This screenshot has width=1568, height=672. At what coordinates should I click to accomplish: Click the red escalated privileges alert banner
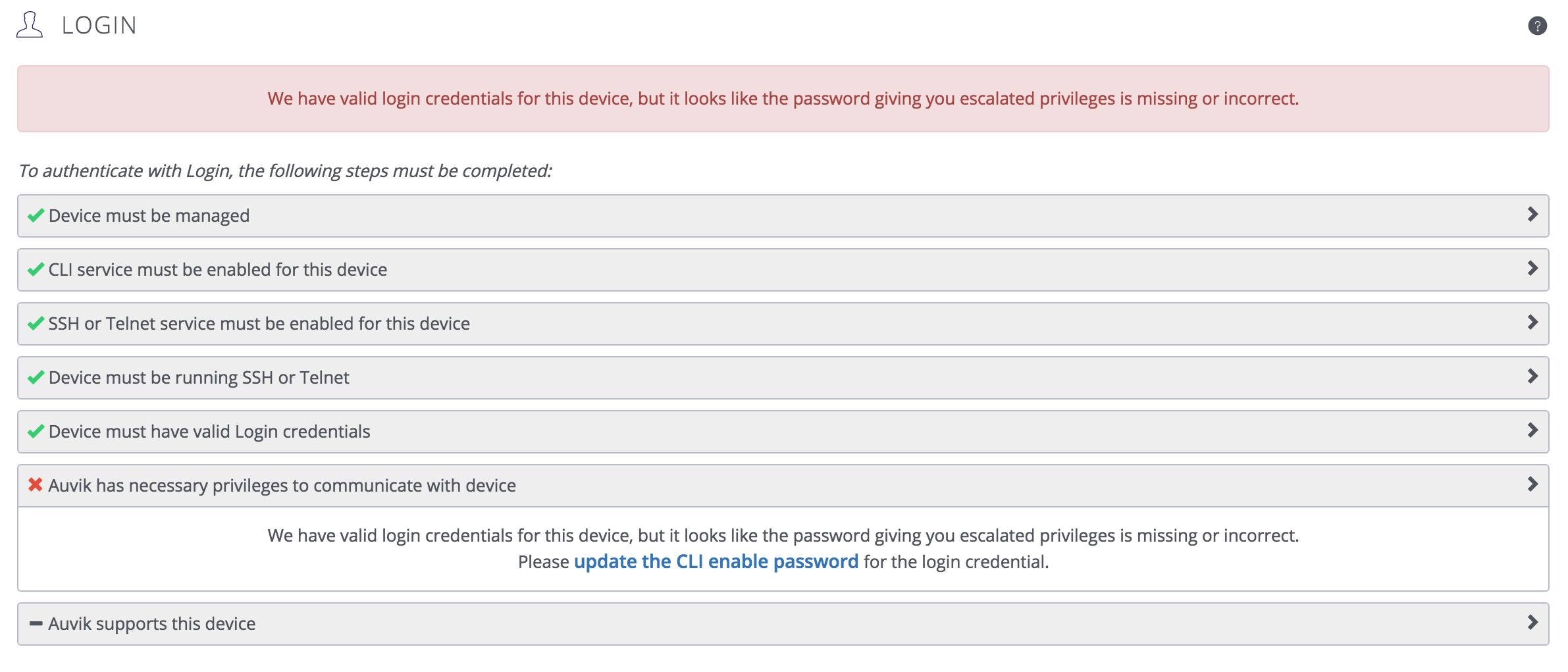[x=783, y=99]
